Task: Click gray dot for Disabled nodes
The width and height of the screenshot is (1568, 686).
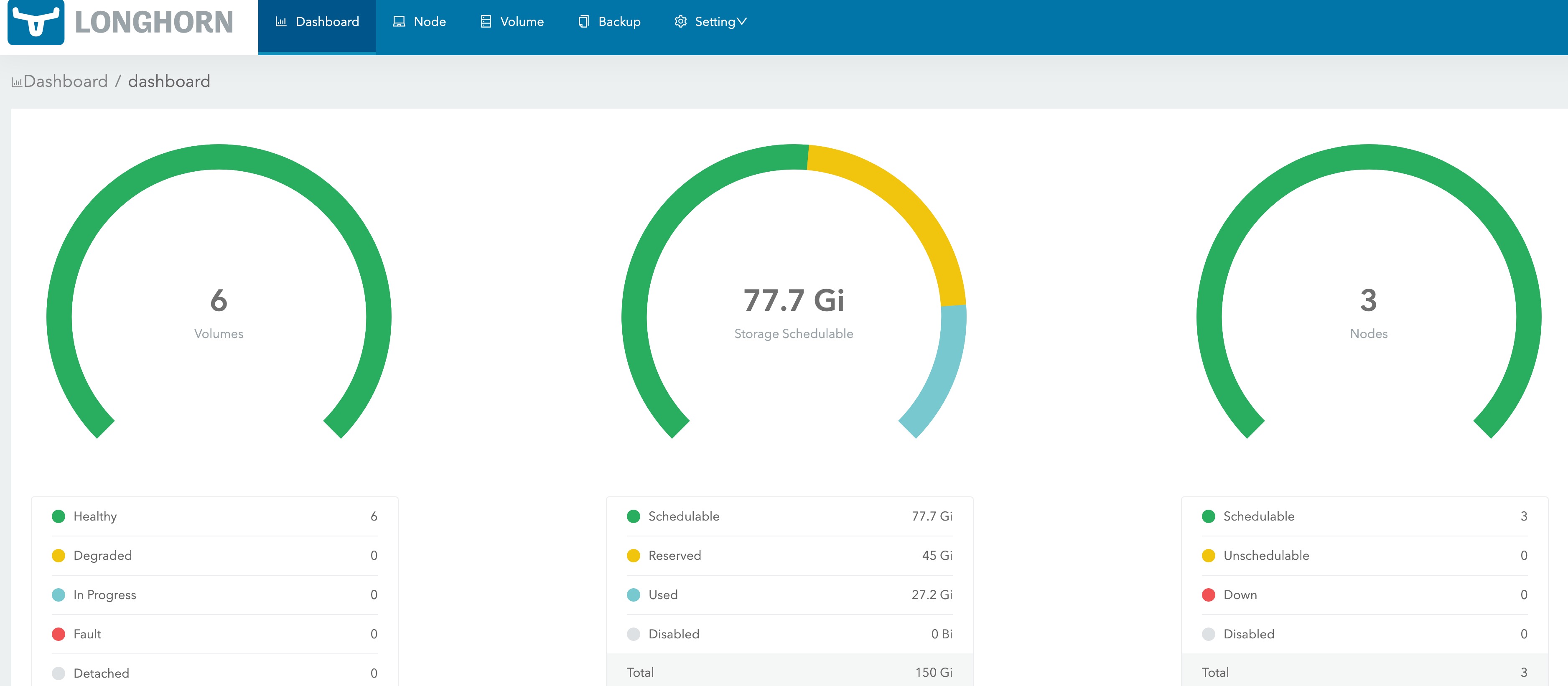Action: click(x=1208, y=634)
